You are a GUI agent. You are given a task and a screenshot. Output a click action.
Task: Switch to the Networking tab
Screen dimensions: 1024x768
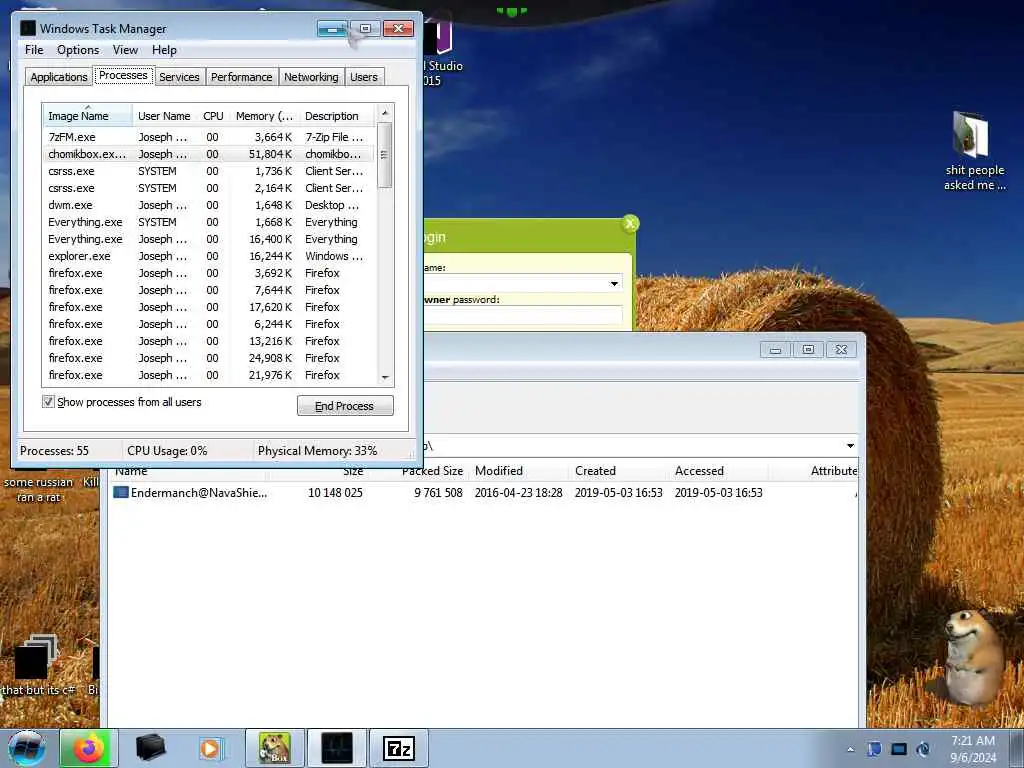pyautogui.click(x=311, y=77)
